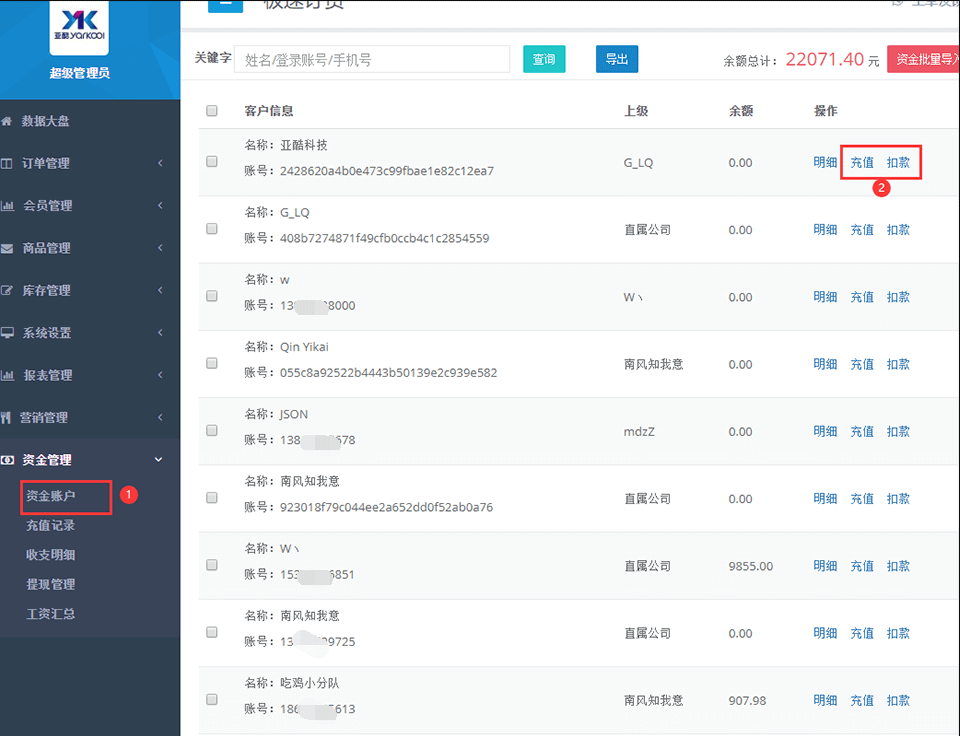Click the icon beside 订单管理

[7, 163]
